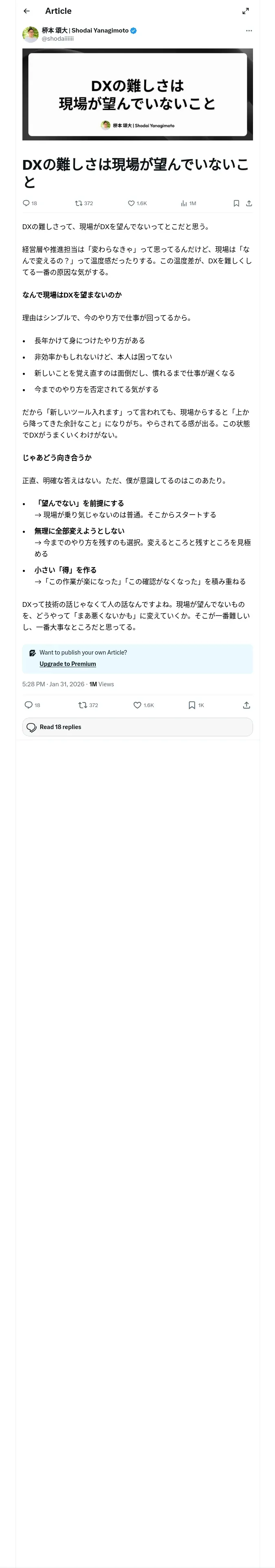This screenshot has height=1568, width=275.
Task: Click the back arrow beside Article
Action: point(27,11)
